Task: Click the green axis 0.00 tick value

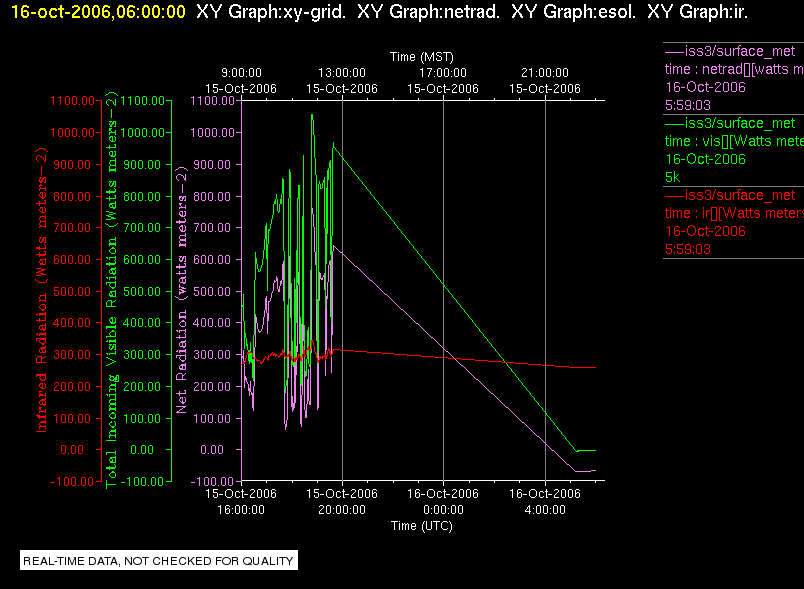Action: [x=142, y=450]
